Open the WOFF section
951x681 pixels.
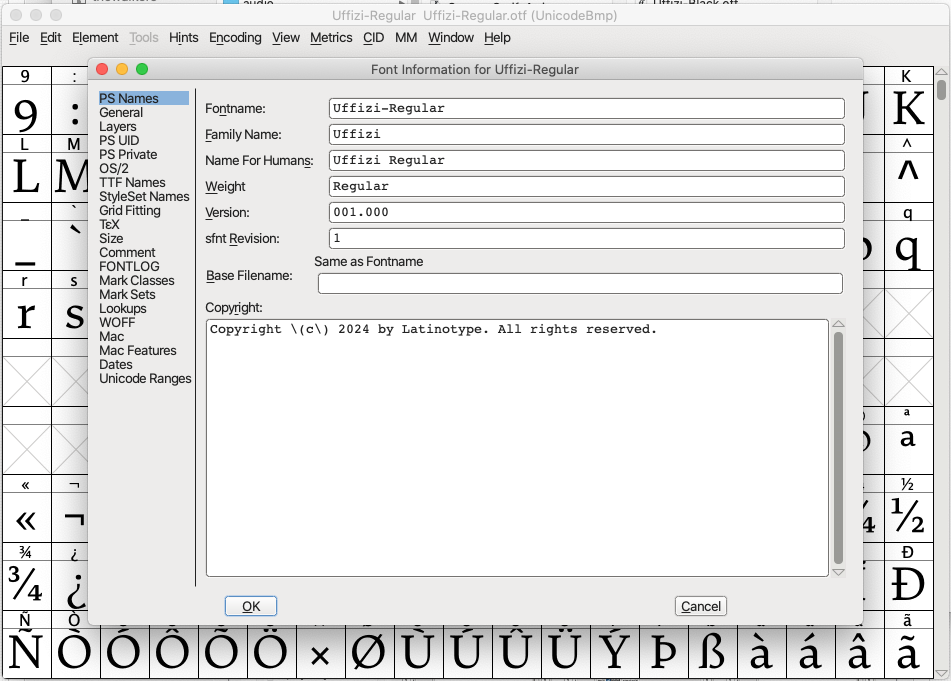[x=117, y=322]
